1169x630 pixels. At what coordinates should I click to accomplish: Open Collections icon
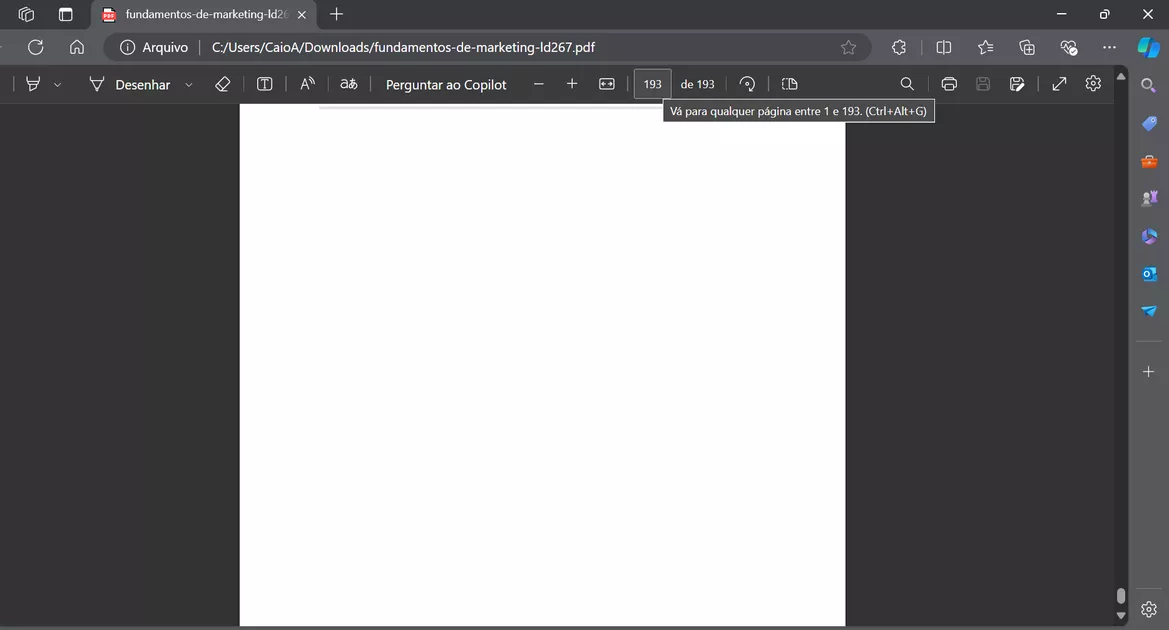coord(1027,47)
